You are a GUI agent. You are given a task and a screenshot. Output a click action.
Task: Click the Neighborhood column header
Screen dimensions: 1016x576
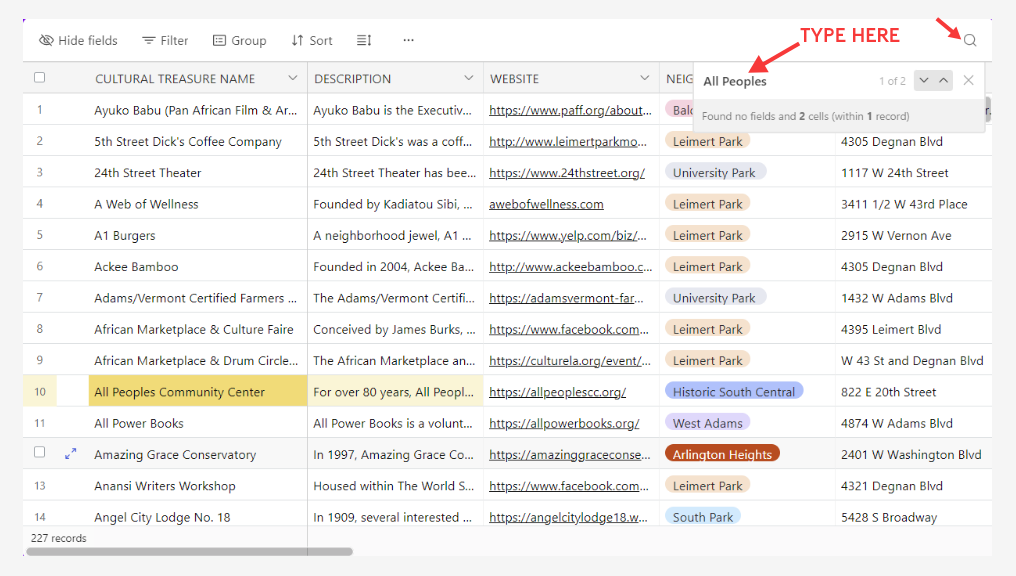tap(679, 78)
